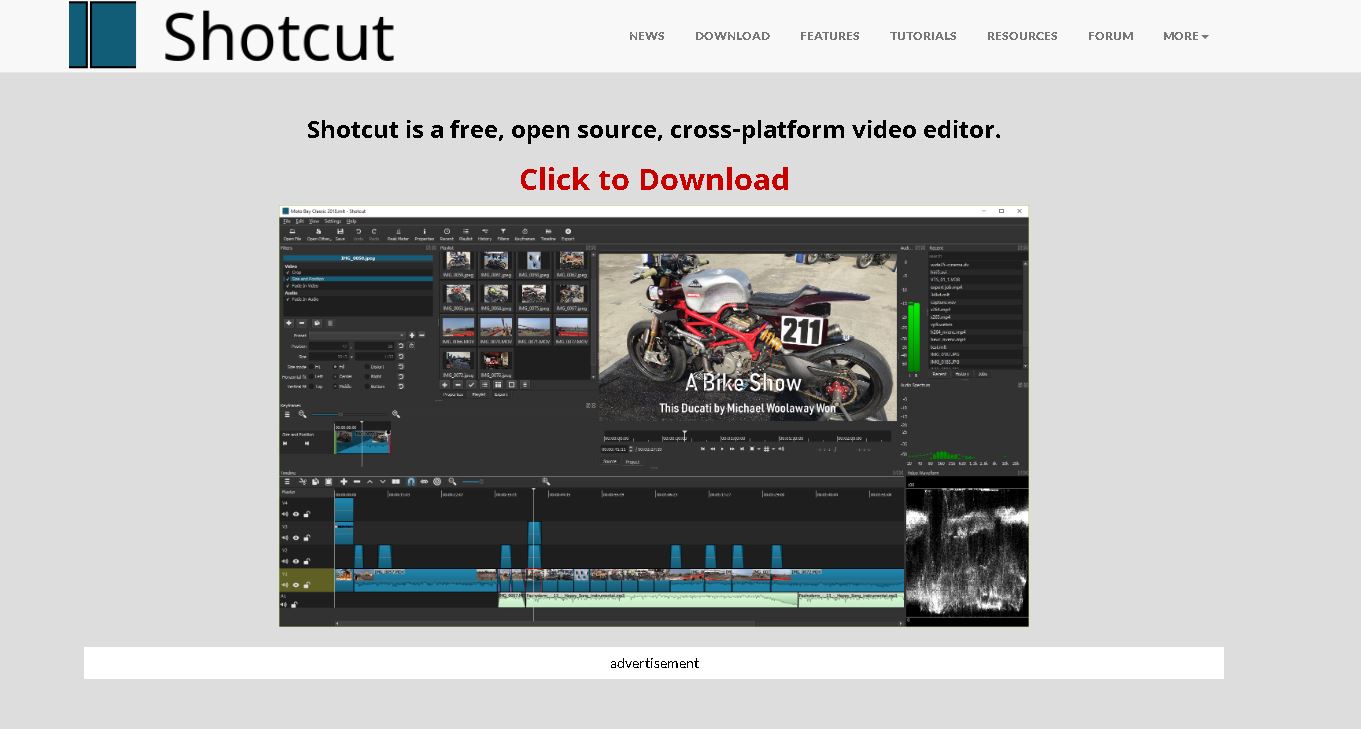Image resolution: width=1361 pixels, height=753 pixels.
Task: Lock track V2 with its padlock icon
Action: (307, 561)
